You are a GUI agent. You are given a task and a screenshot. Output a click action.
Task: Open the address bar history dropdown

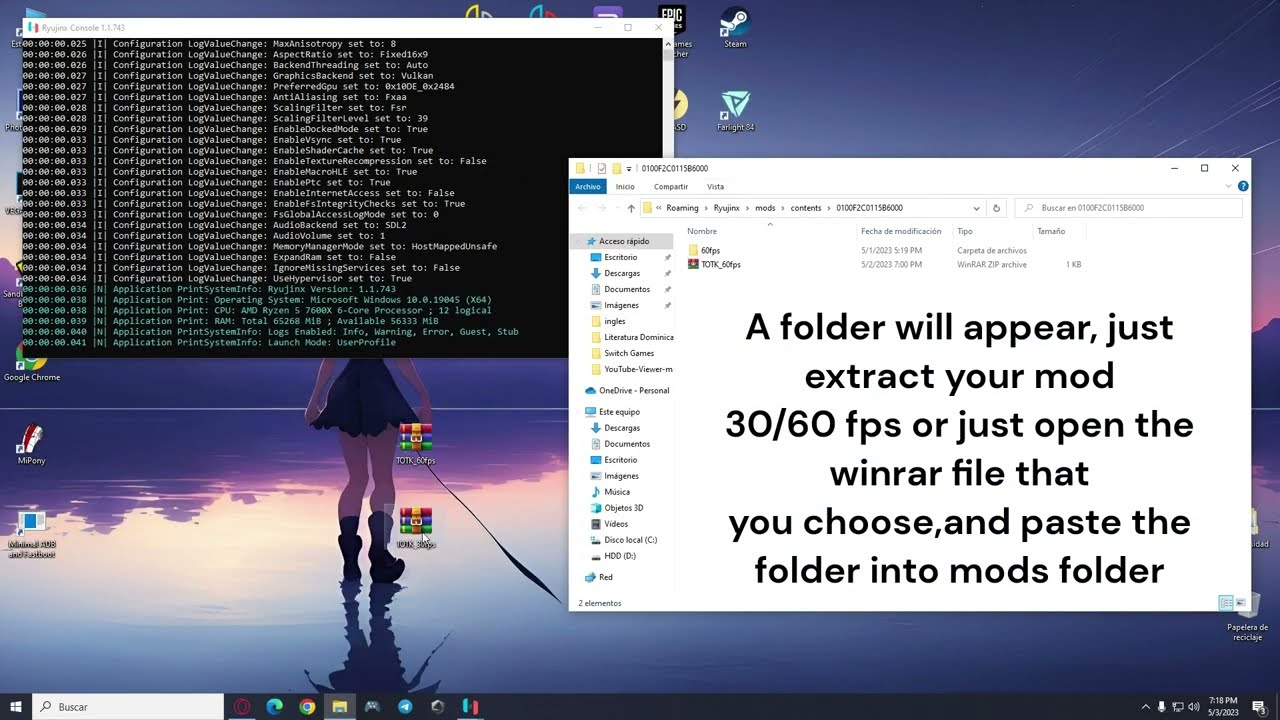976,208
